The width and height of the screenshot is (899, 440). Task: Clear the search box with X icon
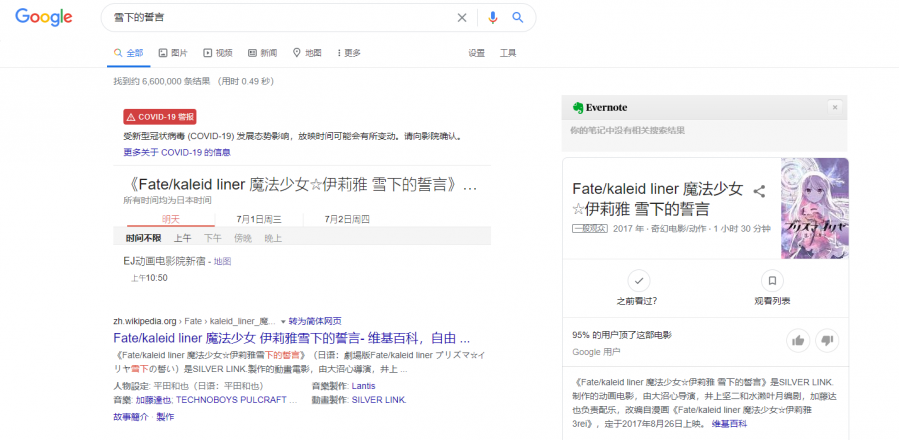462,18
